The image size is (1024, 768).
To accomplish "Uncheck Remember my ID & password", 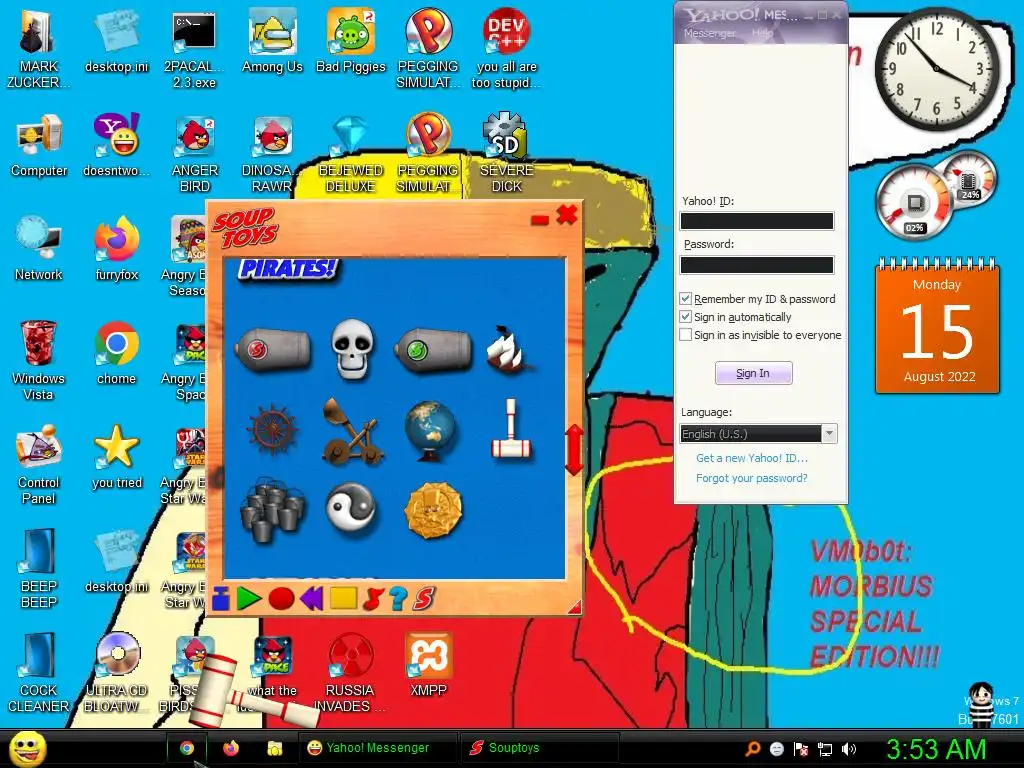I will coord(685,298).
